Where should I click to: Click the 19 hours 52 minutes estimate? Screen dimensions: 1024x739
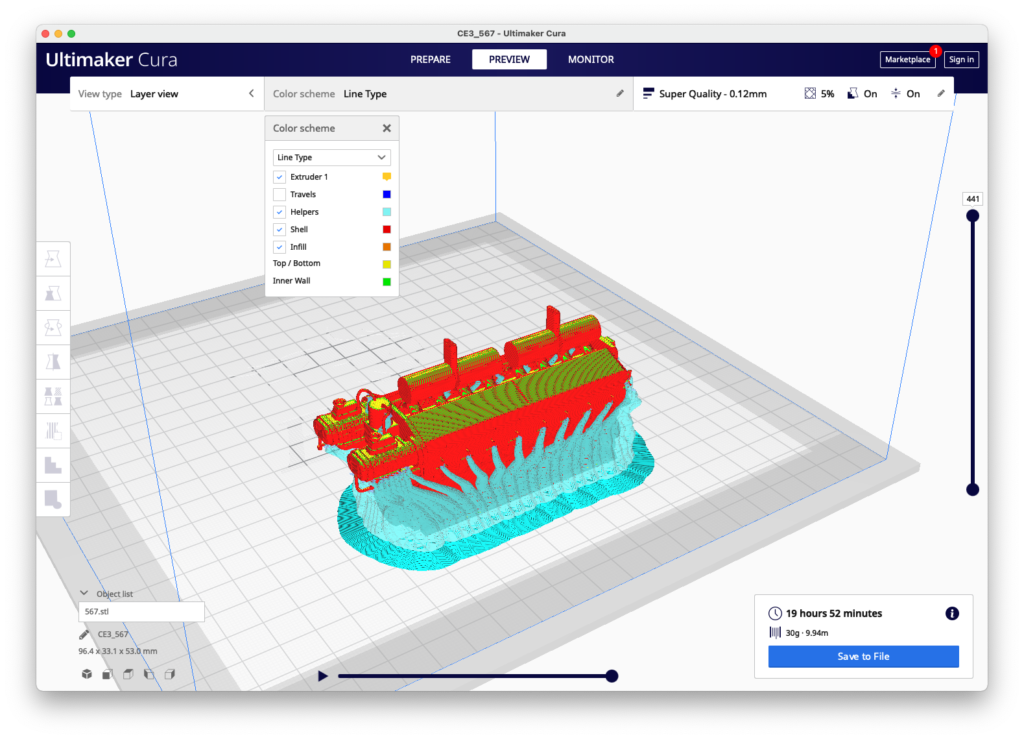[834, 613]
